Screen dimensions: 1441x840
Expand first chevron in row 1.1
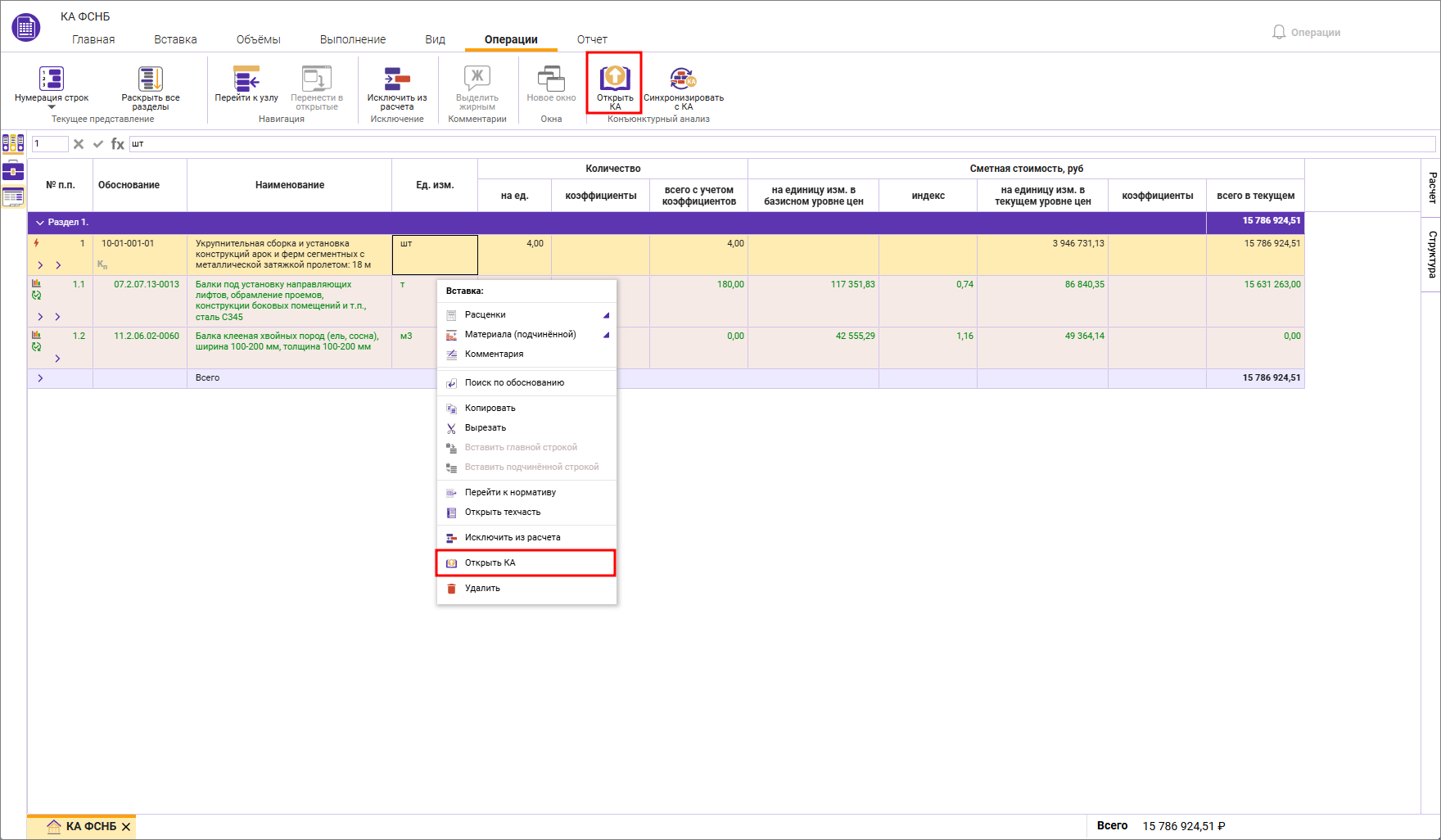[40, 317]
